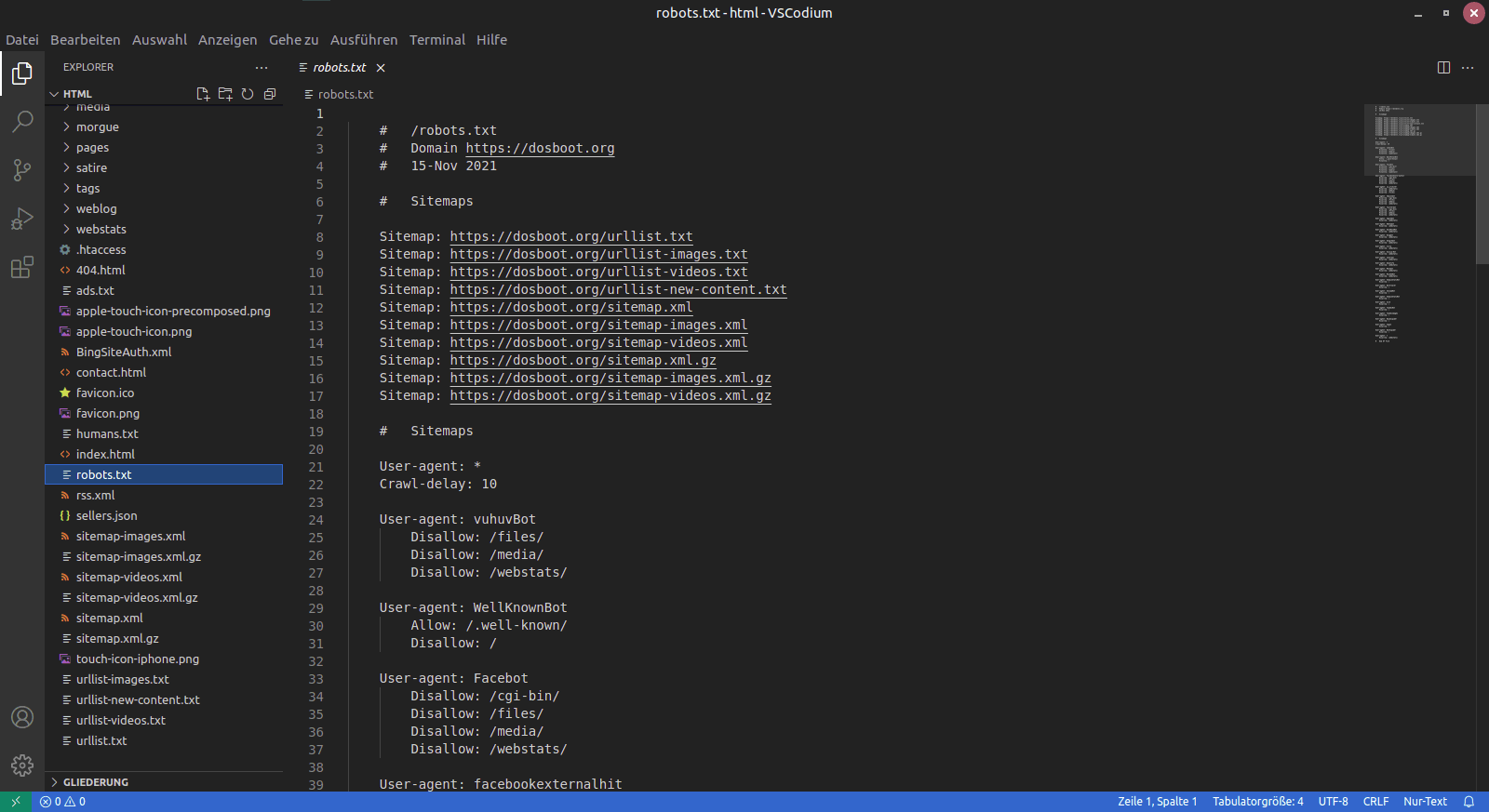The width and height of the screenshot is (1489, 812).
Task: Expand the morgue folder
Action: (x=164, y=126)
